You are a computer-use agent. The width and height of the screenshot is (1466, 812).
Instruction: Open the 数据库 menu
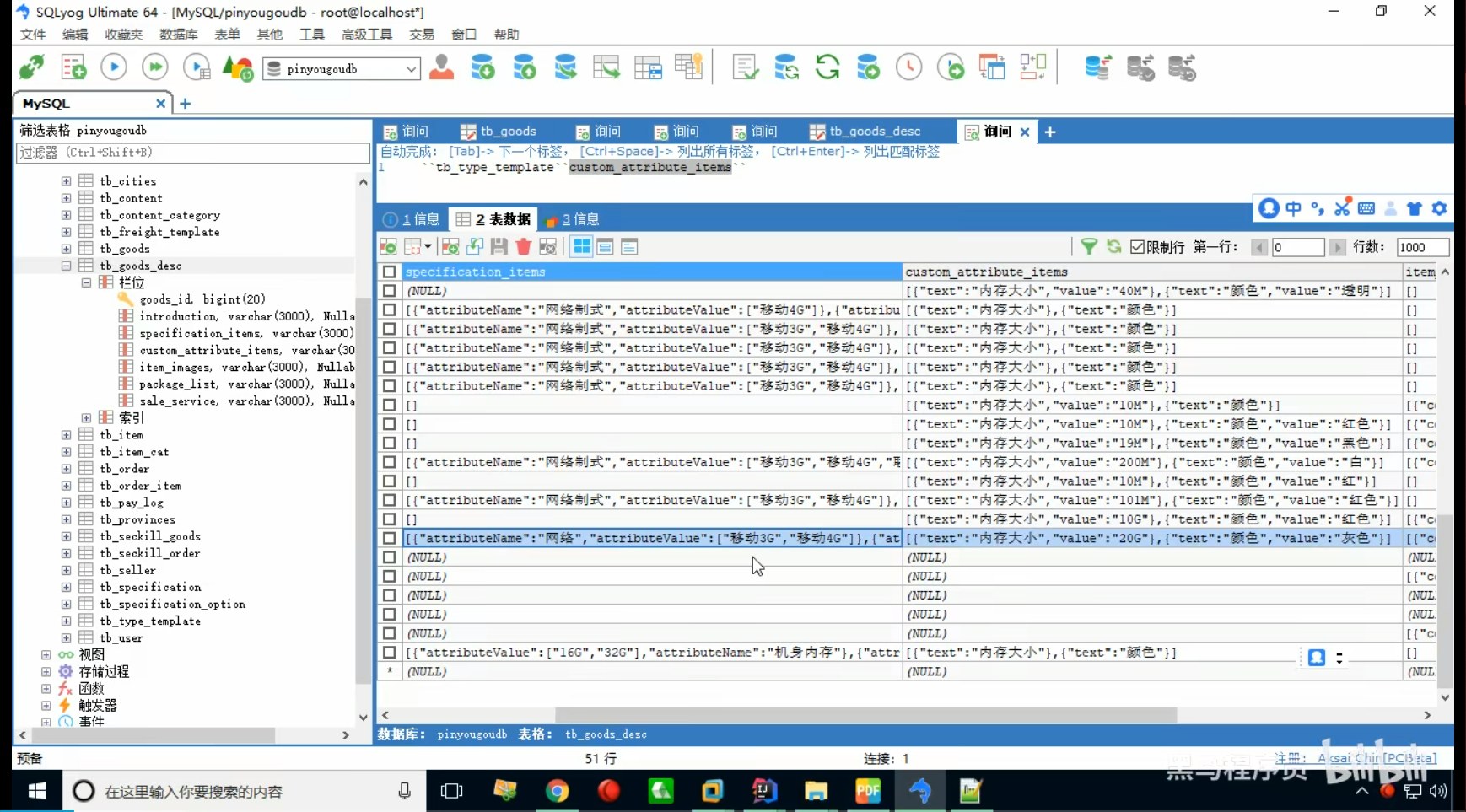(178, 35)
